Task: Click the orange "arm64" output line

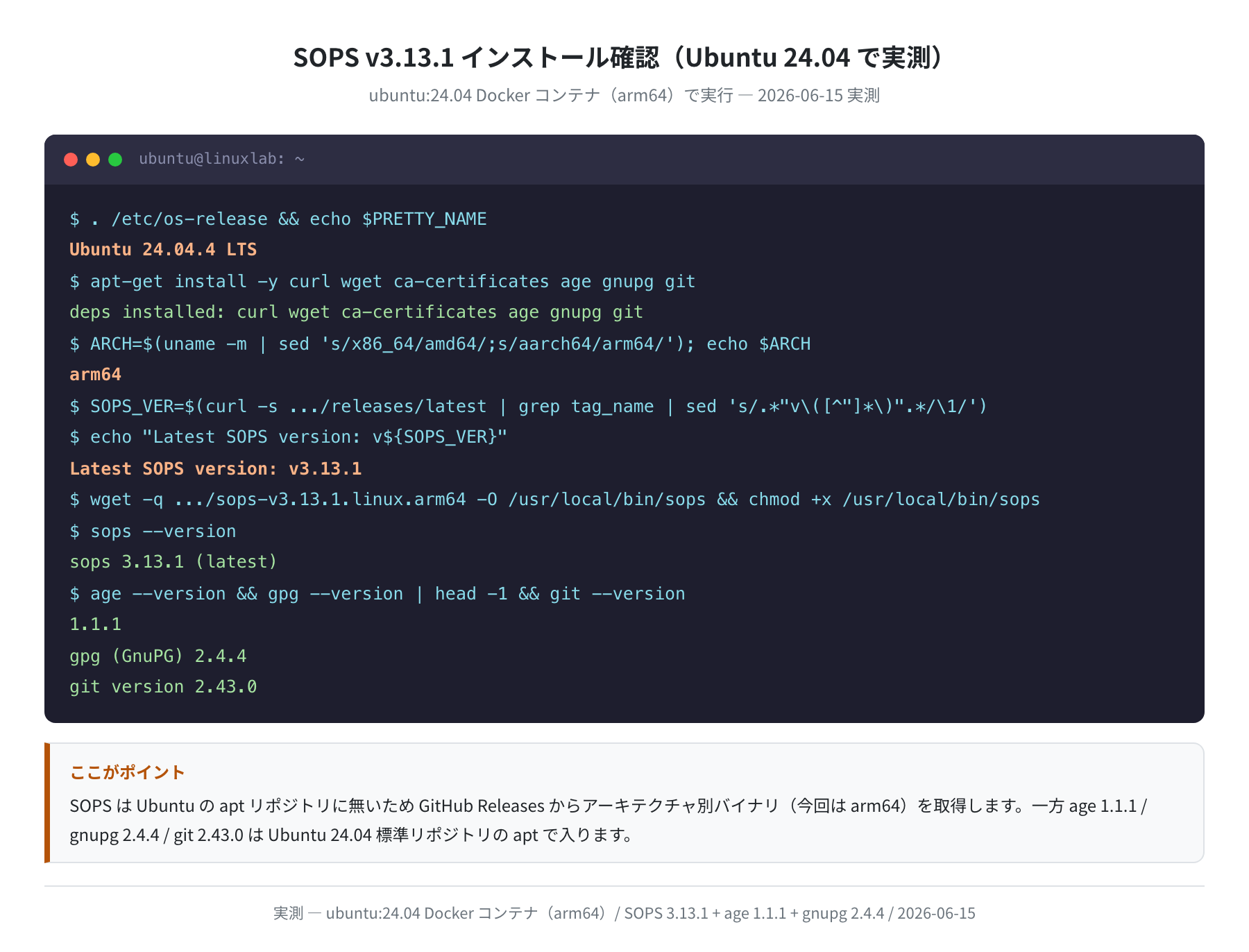Action: (x=96, y=375)
